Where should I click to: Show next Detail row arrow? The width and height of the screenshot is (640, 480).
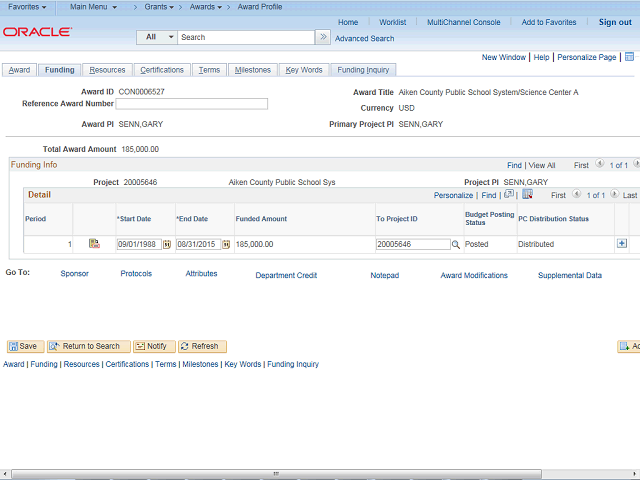click(614, 194)
